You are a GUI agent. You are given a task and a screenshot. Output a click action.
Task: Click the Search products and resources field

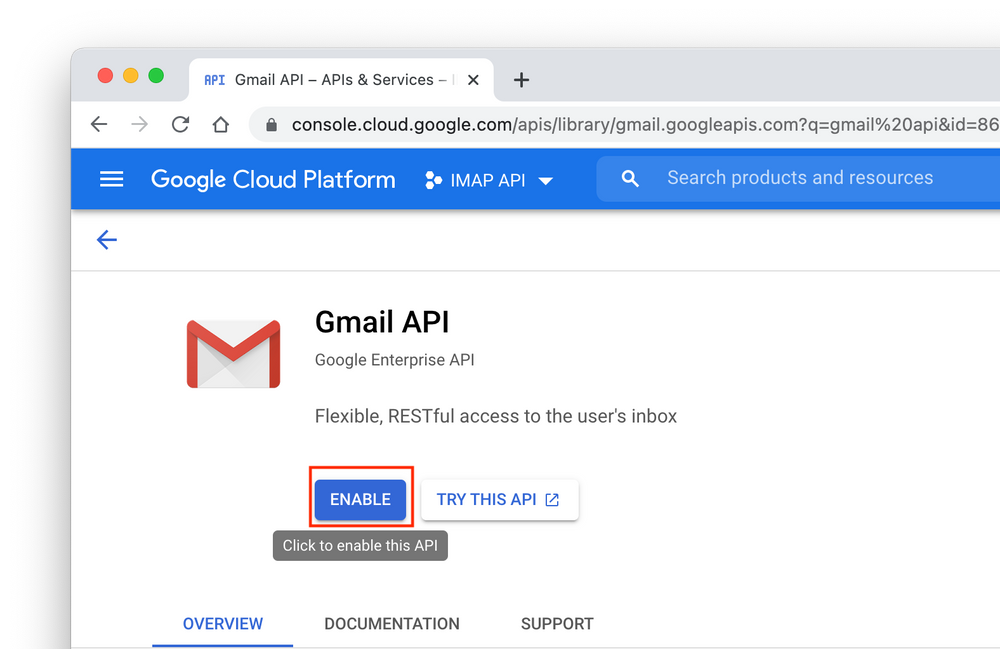tap(799, 177)
